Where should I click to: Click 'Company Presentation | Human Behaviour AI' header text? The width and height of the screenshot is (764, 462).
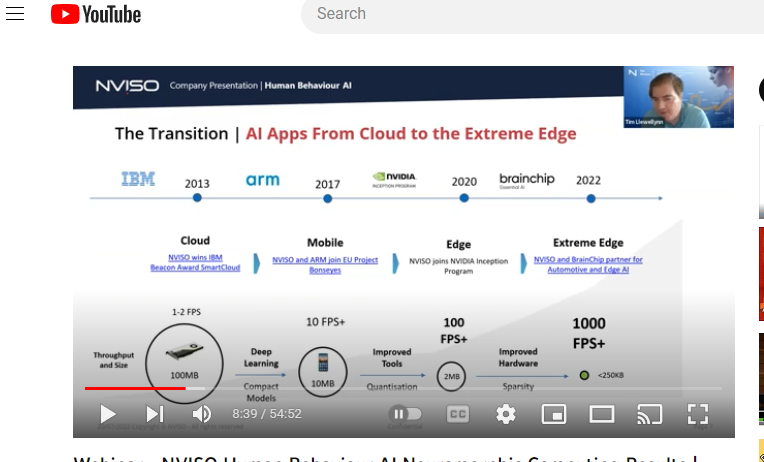(x=261, y=86)
